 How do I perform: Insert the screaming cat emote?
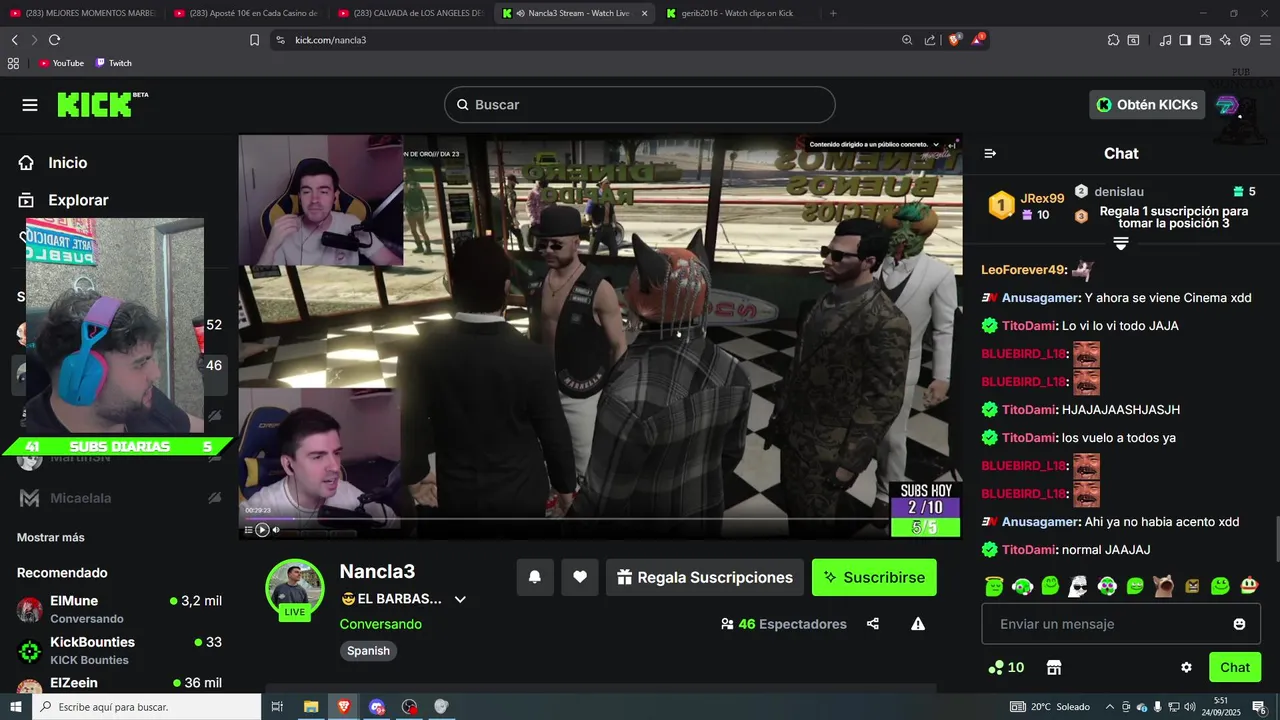(x=1163, y=586)
